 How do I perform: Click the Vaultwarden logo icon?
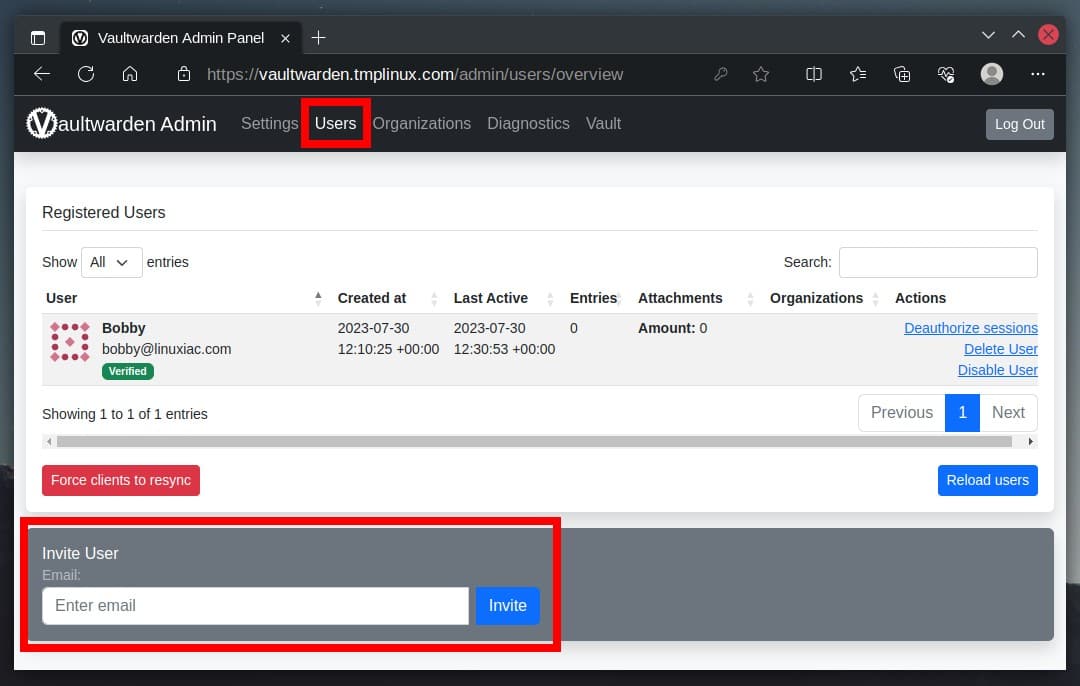click(40, 123)
